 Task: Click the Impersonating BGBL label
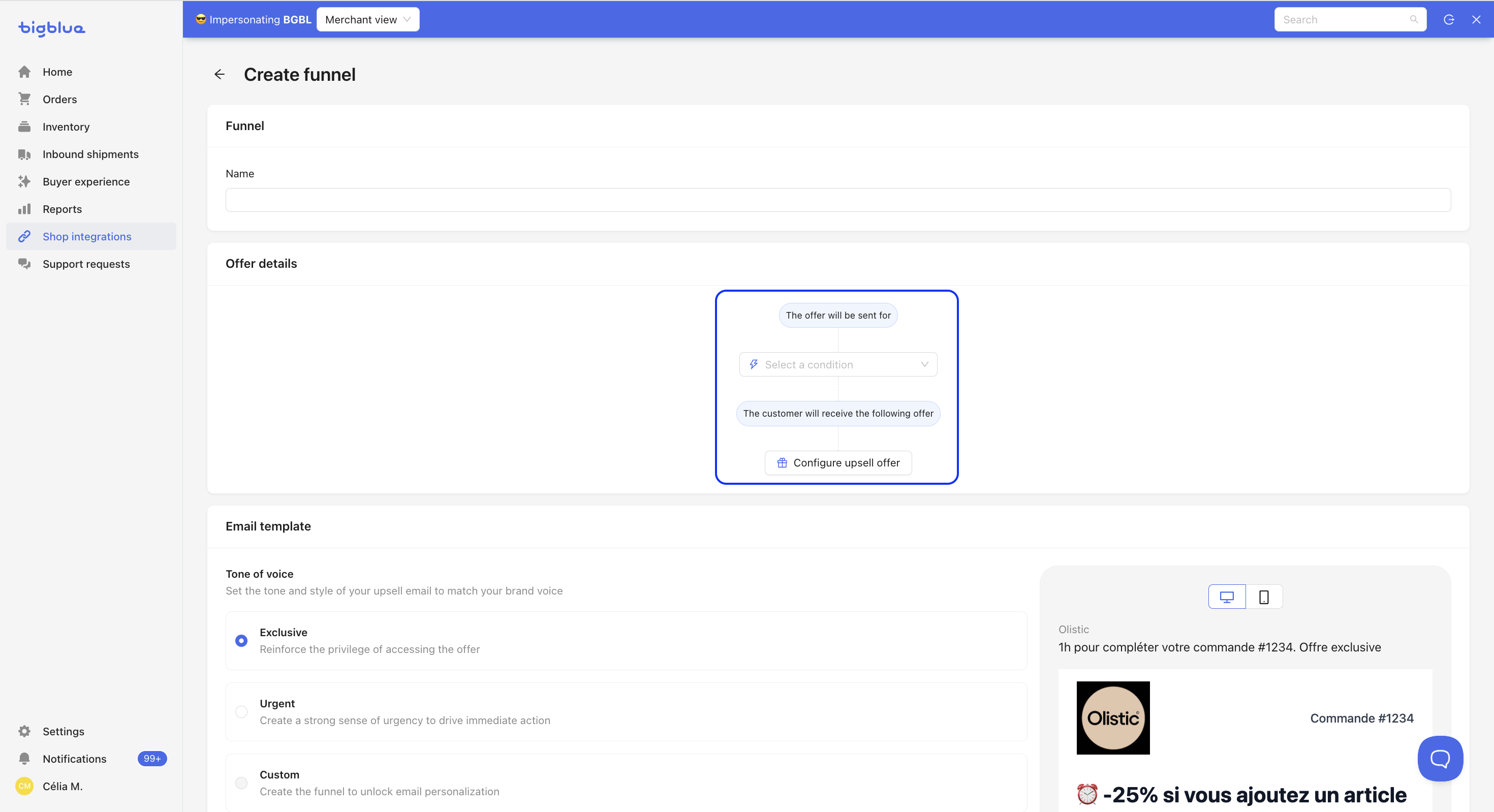pos(254,19)
